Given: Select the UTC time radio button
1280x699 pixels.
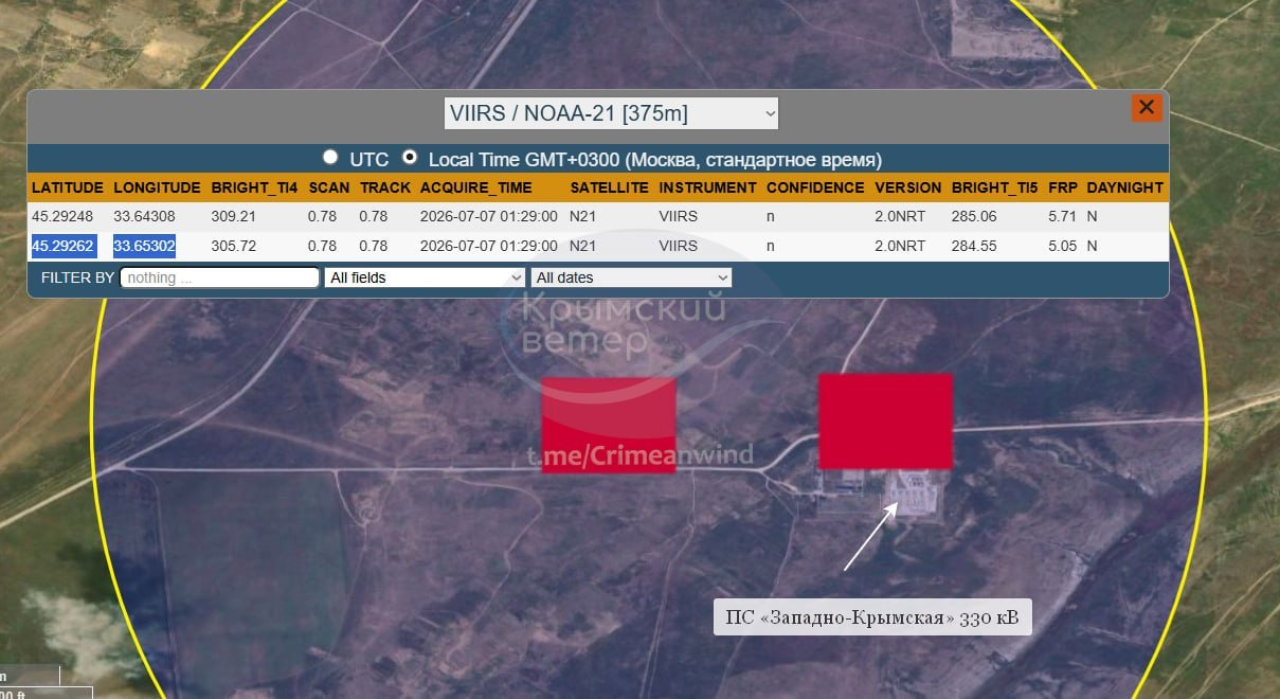Looking at the screenshot, I should 330,157.
